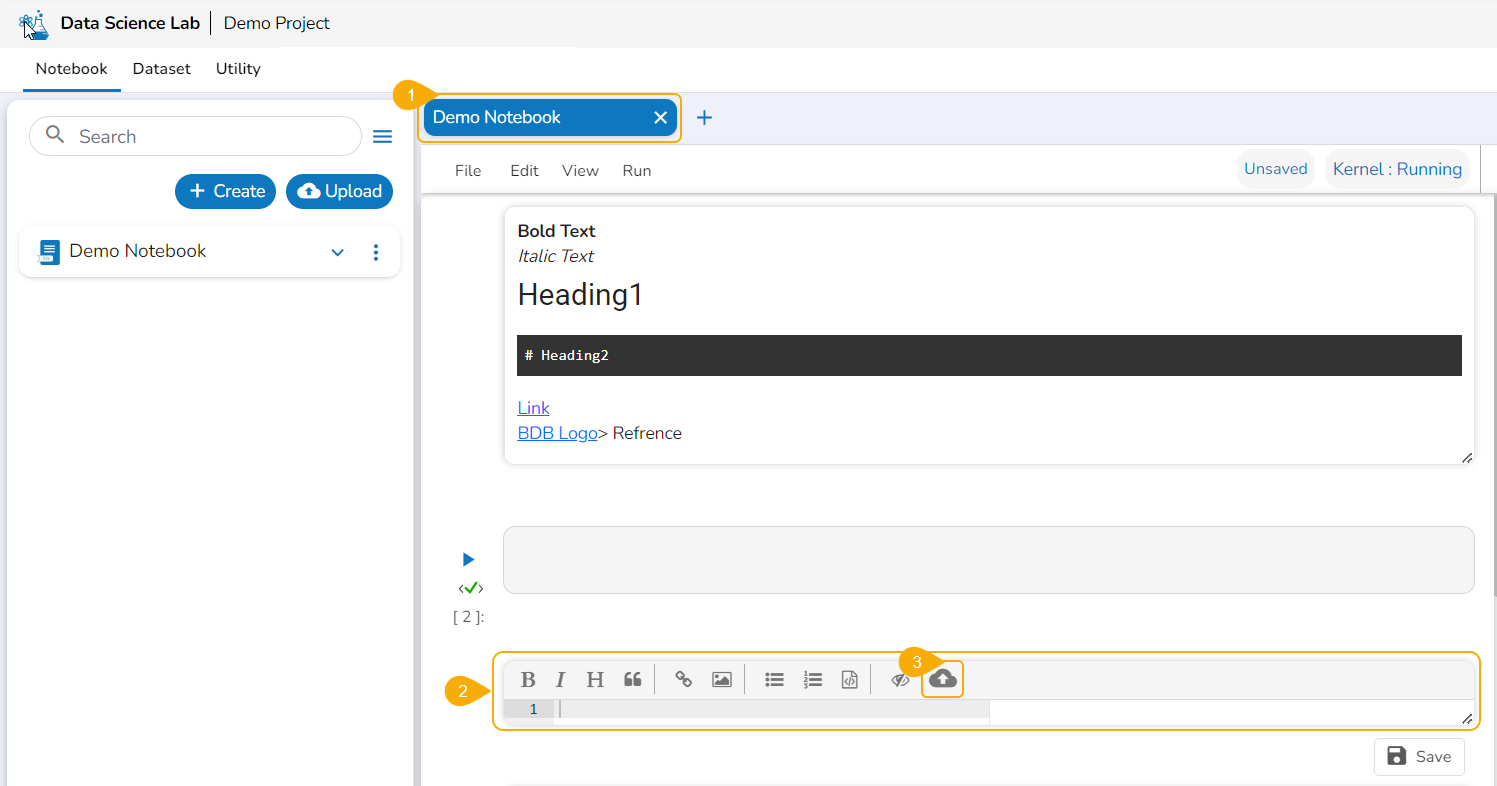Insert a Heading via the H icon
1497x786 pixels.
595,680
